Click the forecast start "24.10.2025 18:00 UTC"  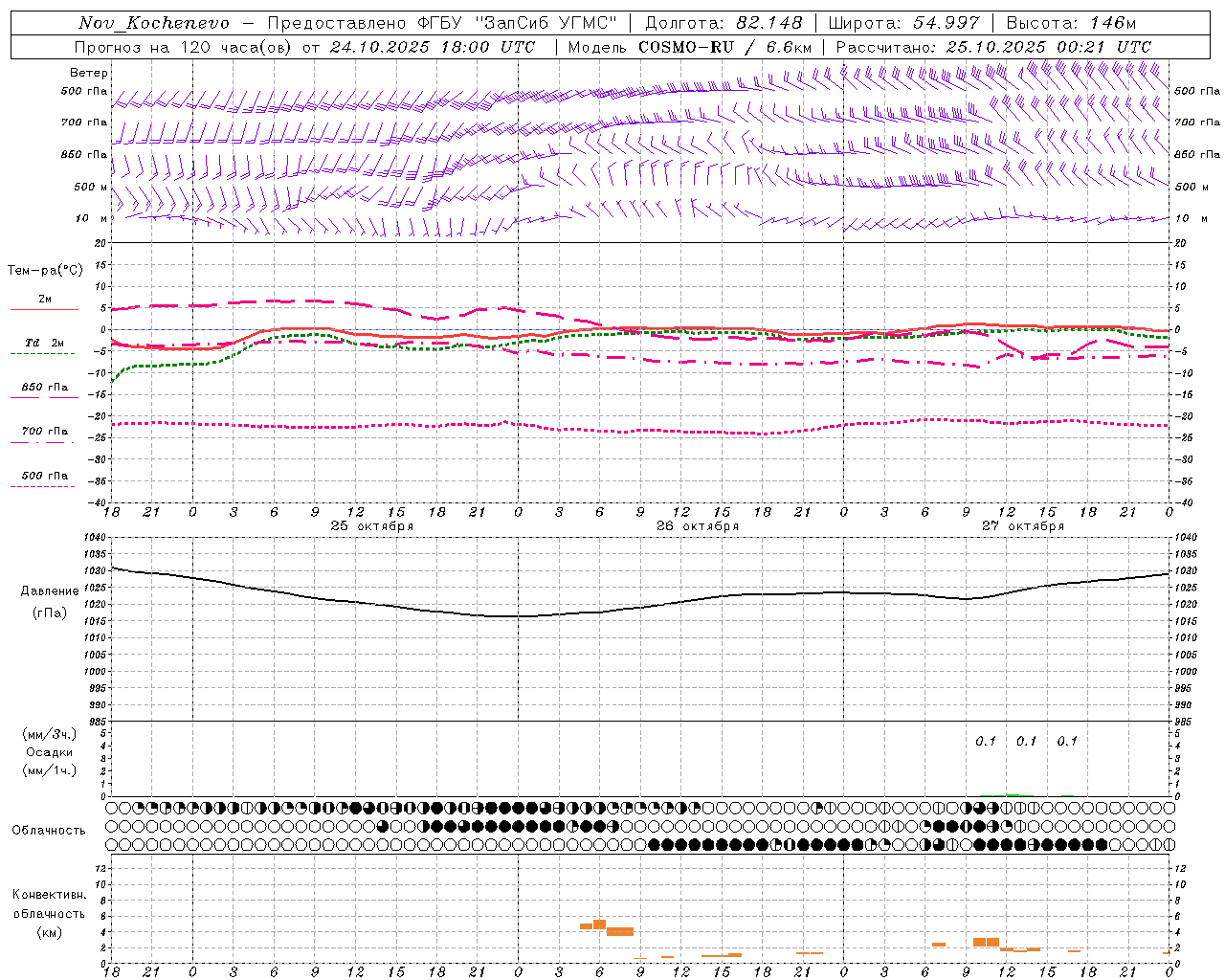click(x=433, y=47)
